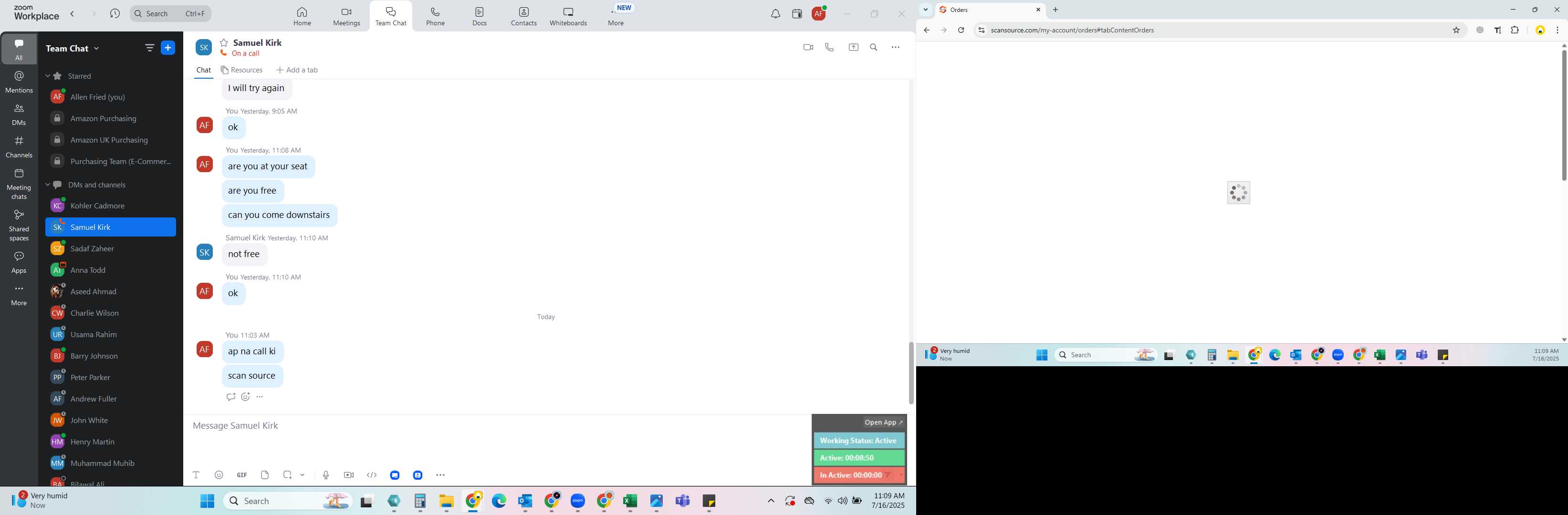Image resolution: width=1568 pixels, height=515 pixels.
Task: Click the Zoom search box
Action: click(x=170, y=13)
